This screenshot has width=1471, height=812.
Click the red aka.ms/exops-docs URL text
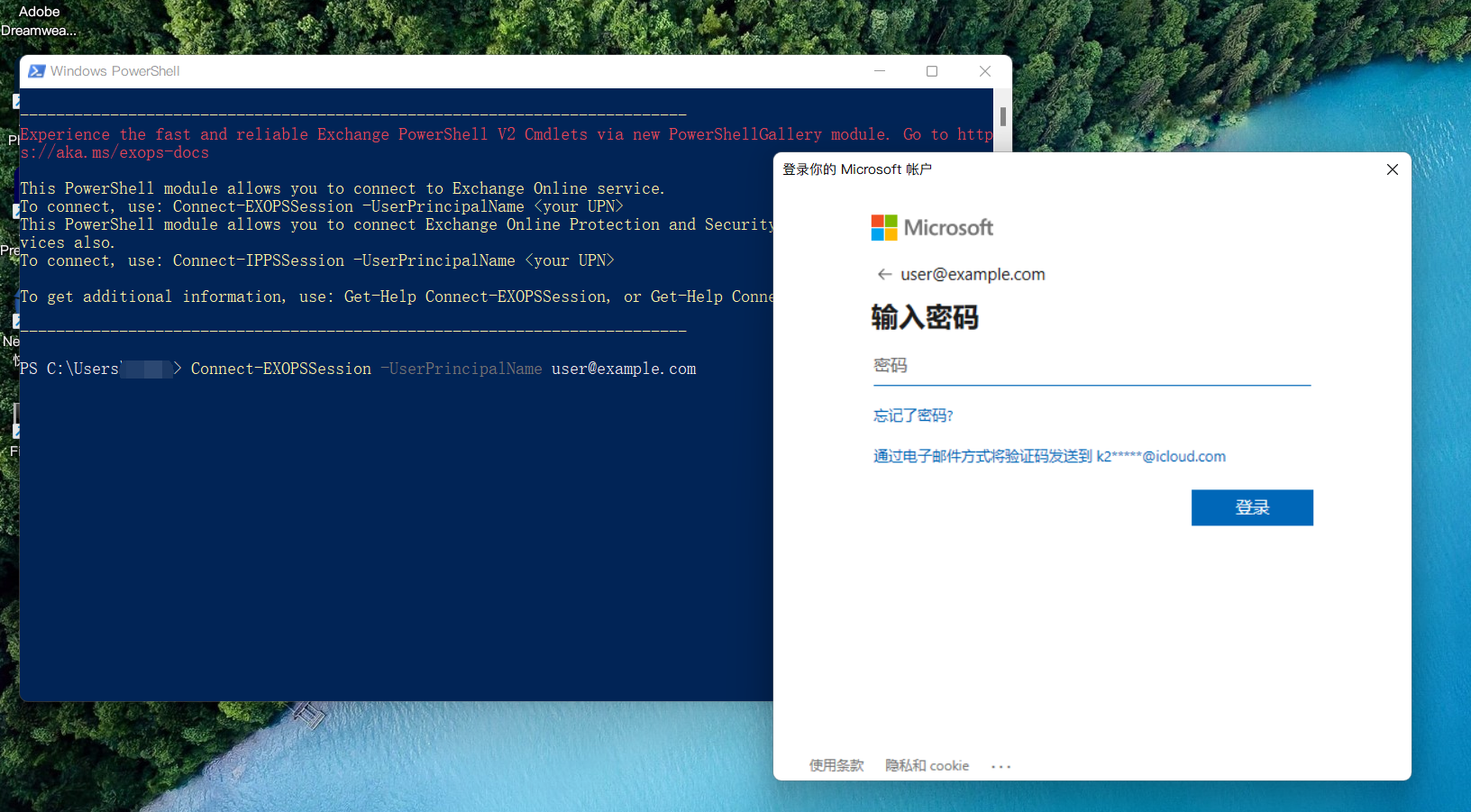click(114, 152)
